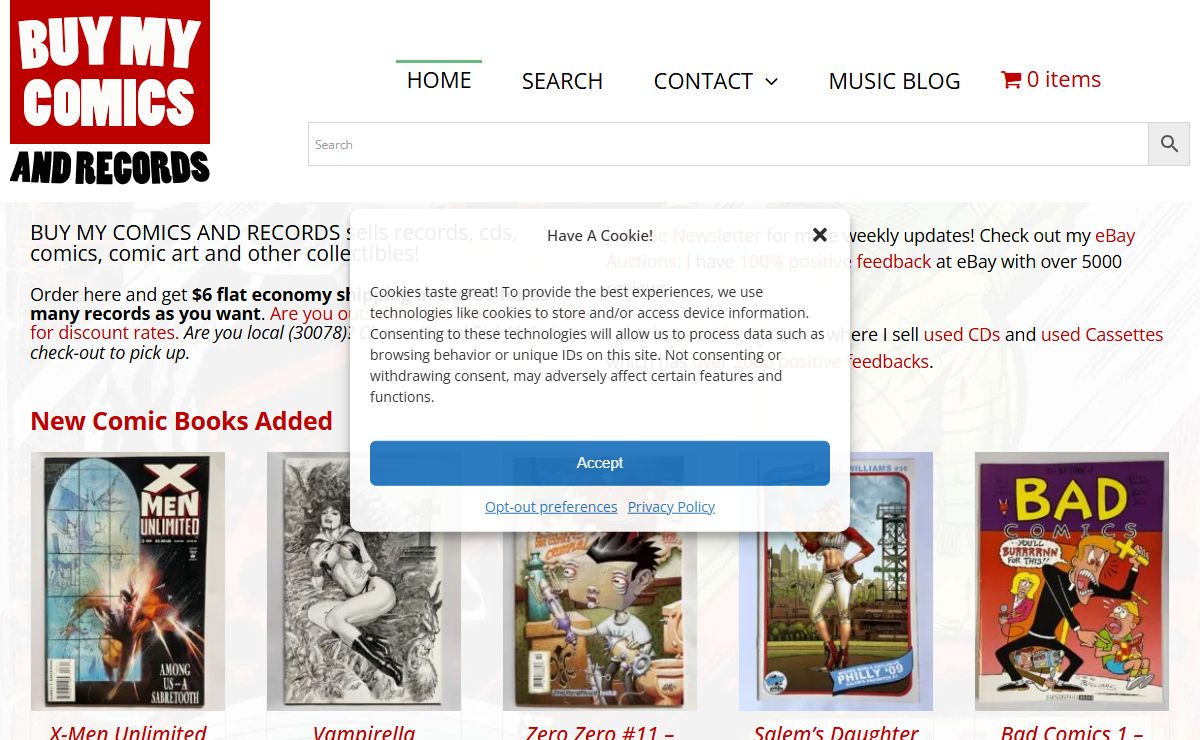Follow the used Cassettes link

point(1102,335)
